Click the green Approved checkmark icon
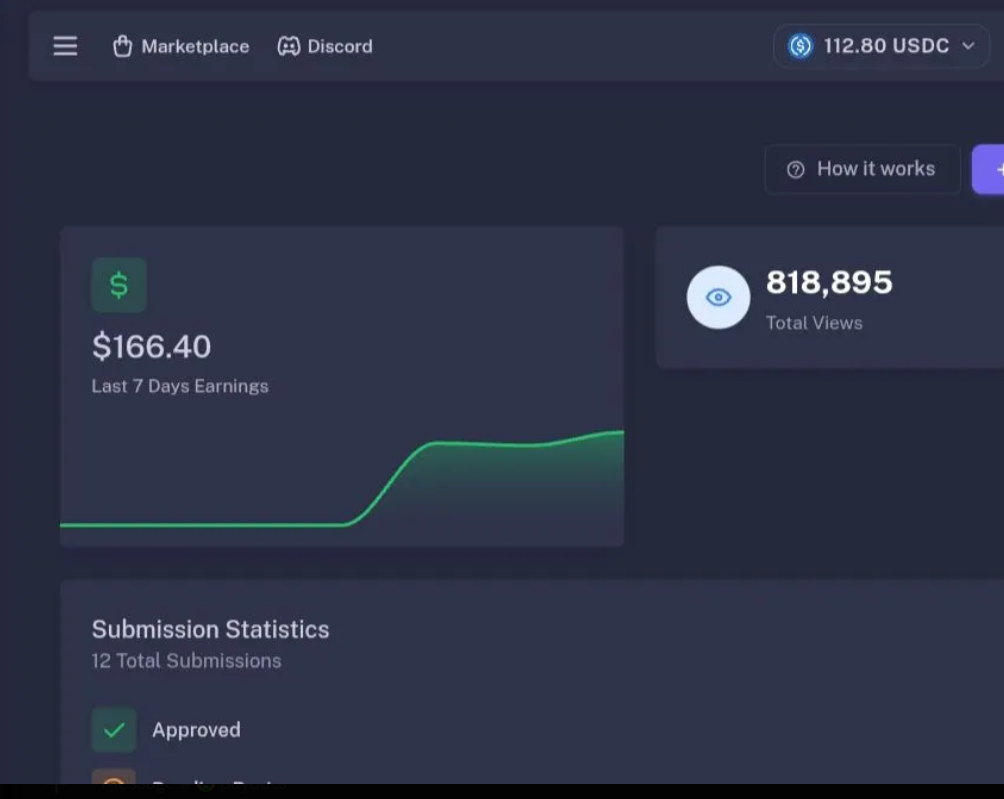 coord(113,729)
